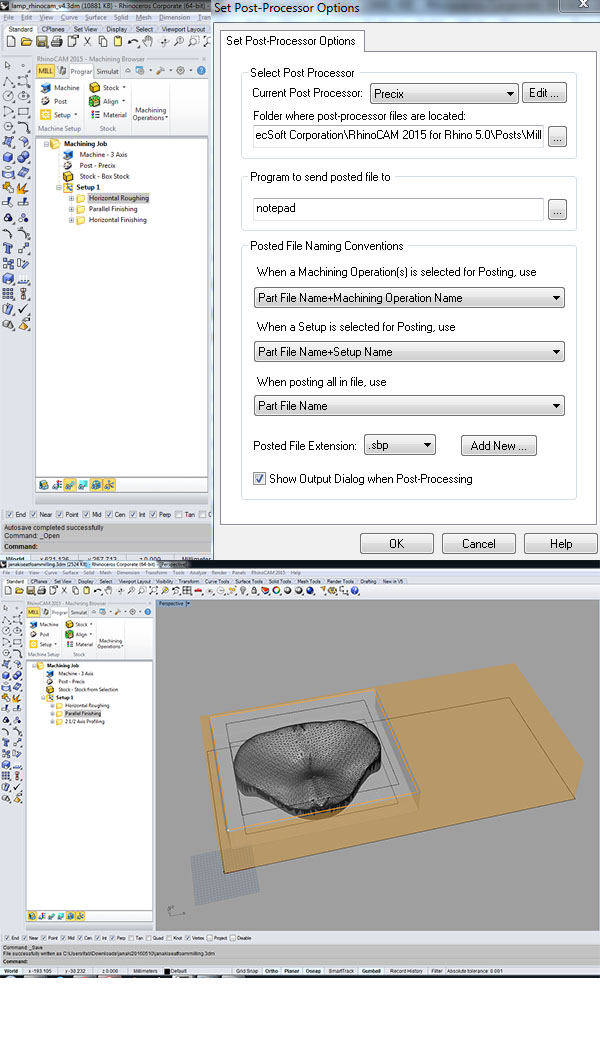
Task: Click the Print icon in upper Rhino toolbar
Action: tap(57, 41)
